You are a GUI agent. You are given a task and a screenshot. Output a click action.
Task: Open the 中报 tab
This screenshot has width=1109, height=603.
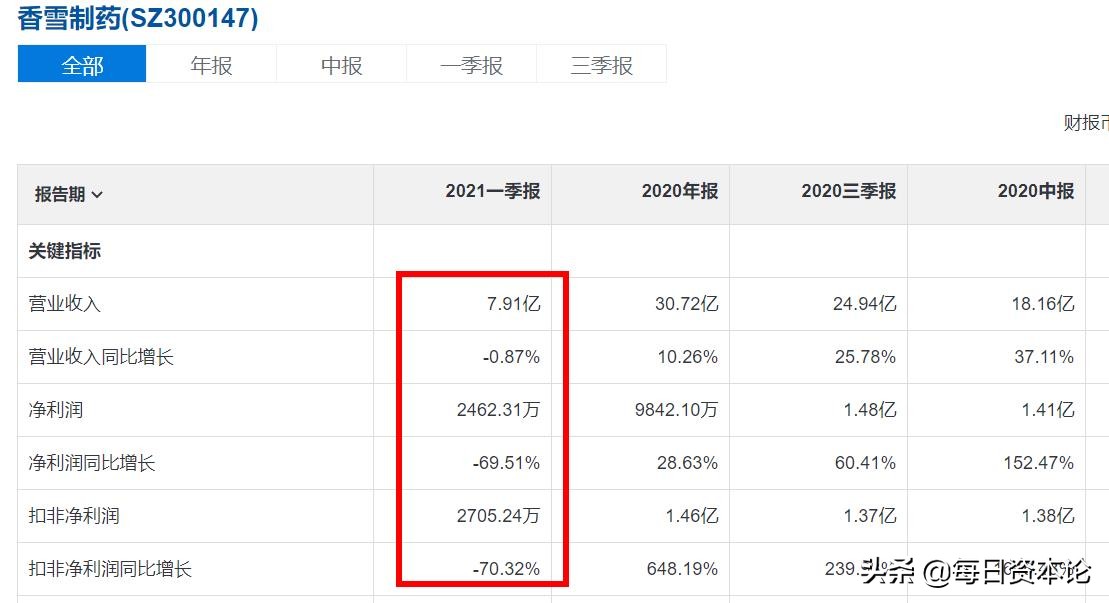pyautogui.click(x=341, y=66)
